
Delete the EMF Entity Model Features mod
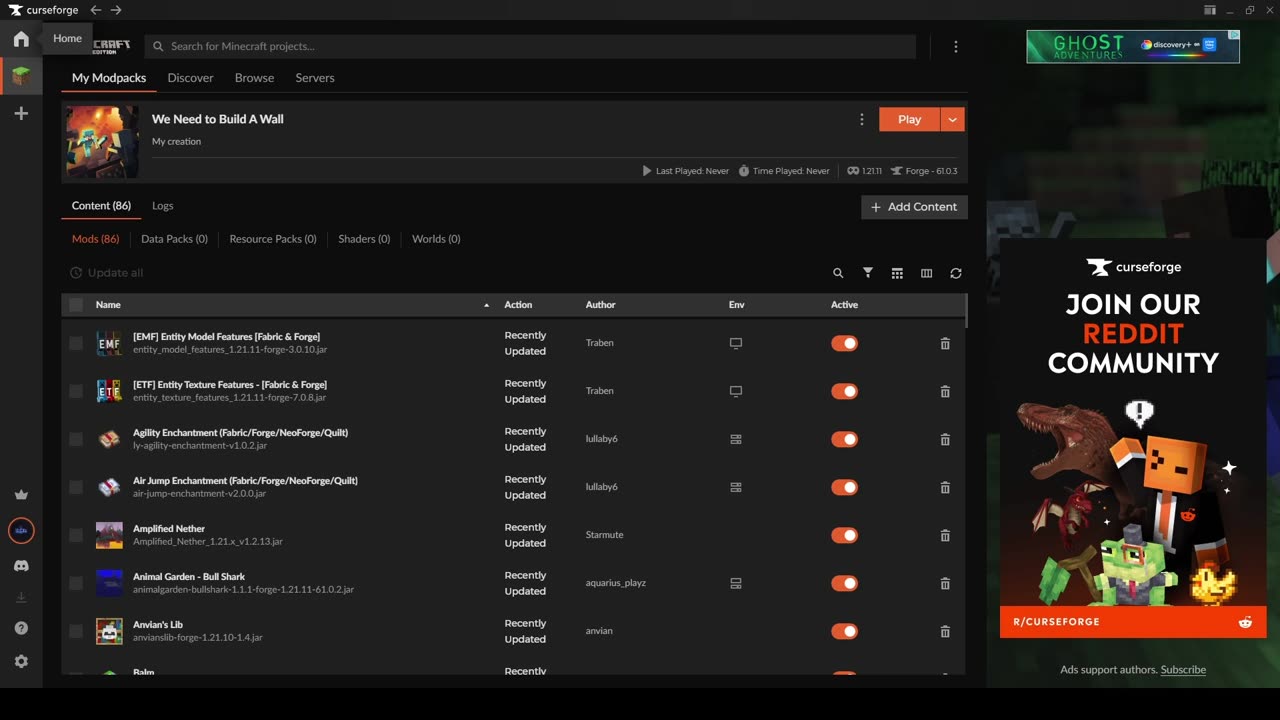tap(945, 343)
